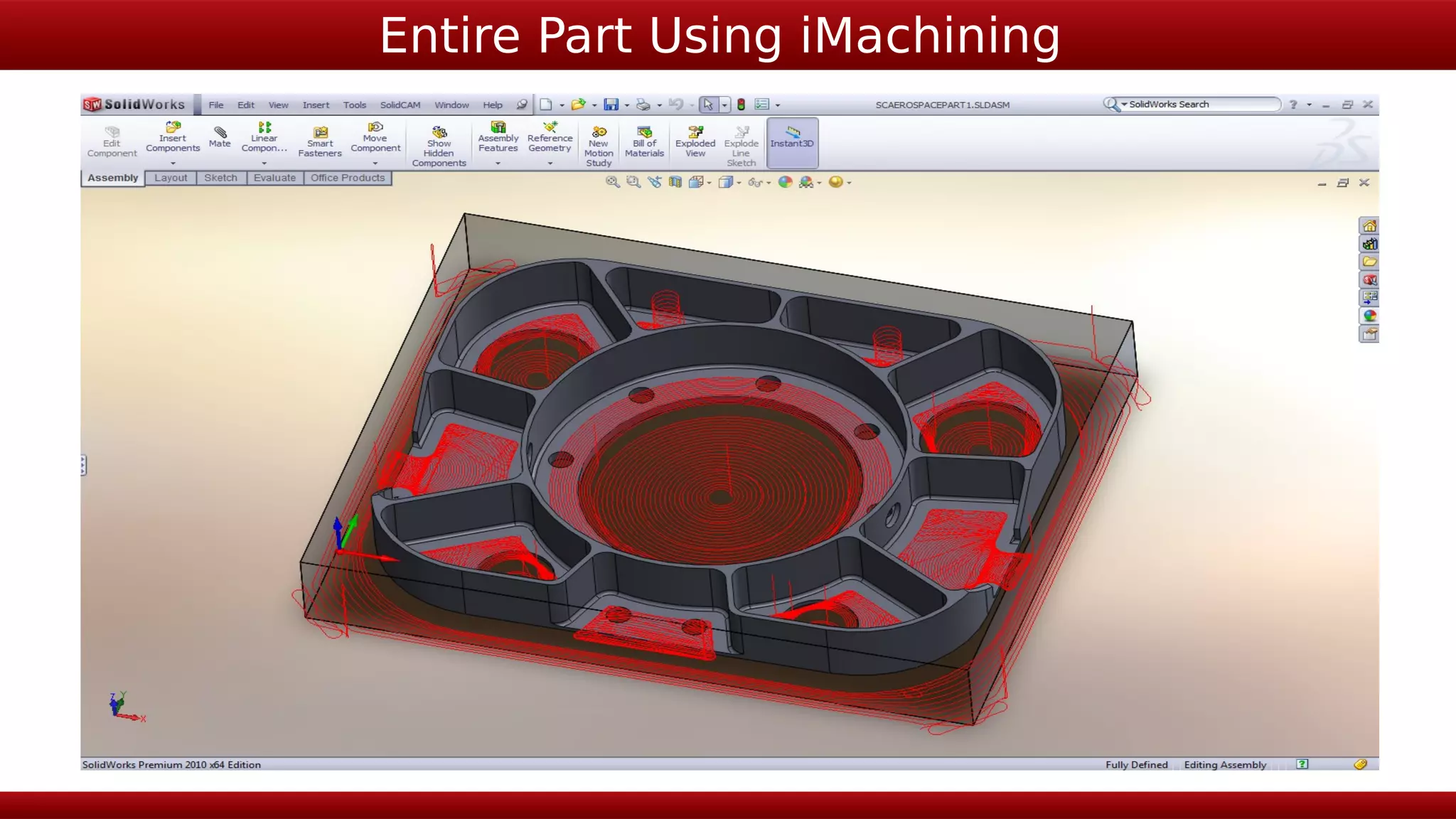Viewport: 1456px width, 819px height.
Task: Click the View Orientation cube icon
Action: (696, 182)
